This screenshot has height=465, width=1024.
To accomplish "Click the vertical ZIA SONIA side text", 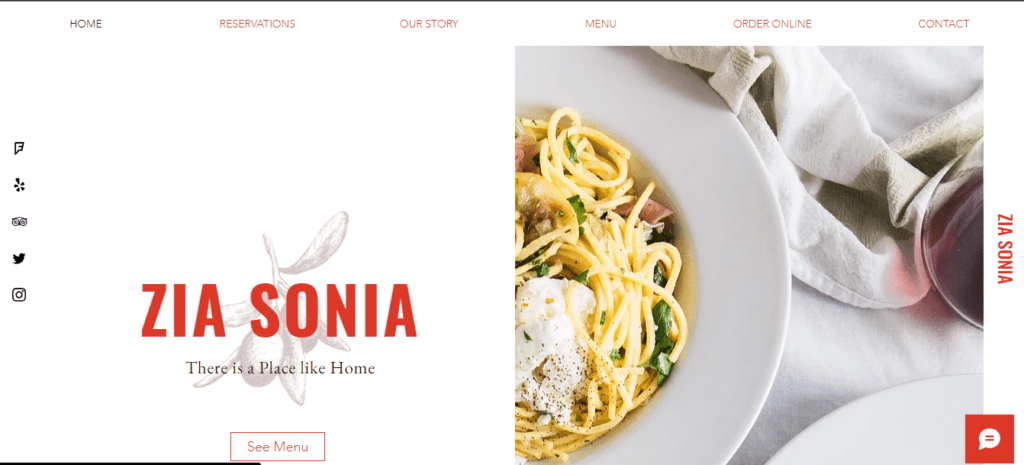I will [x=1004, y=248].
